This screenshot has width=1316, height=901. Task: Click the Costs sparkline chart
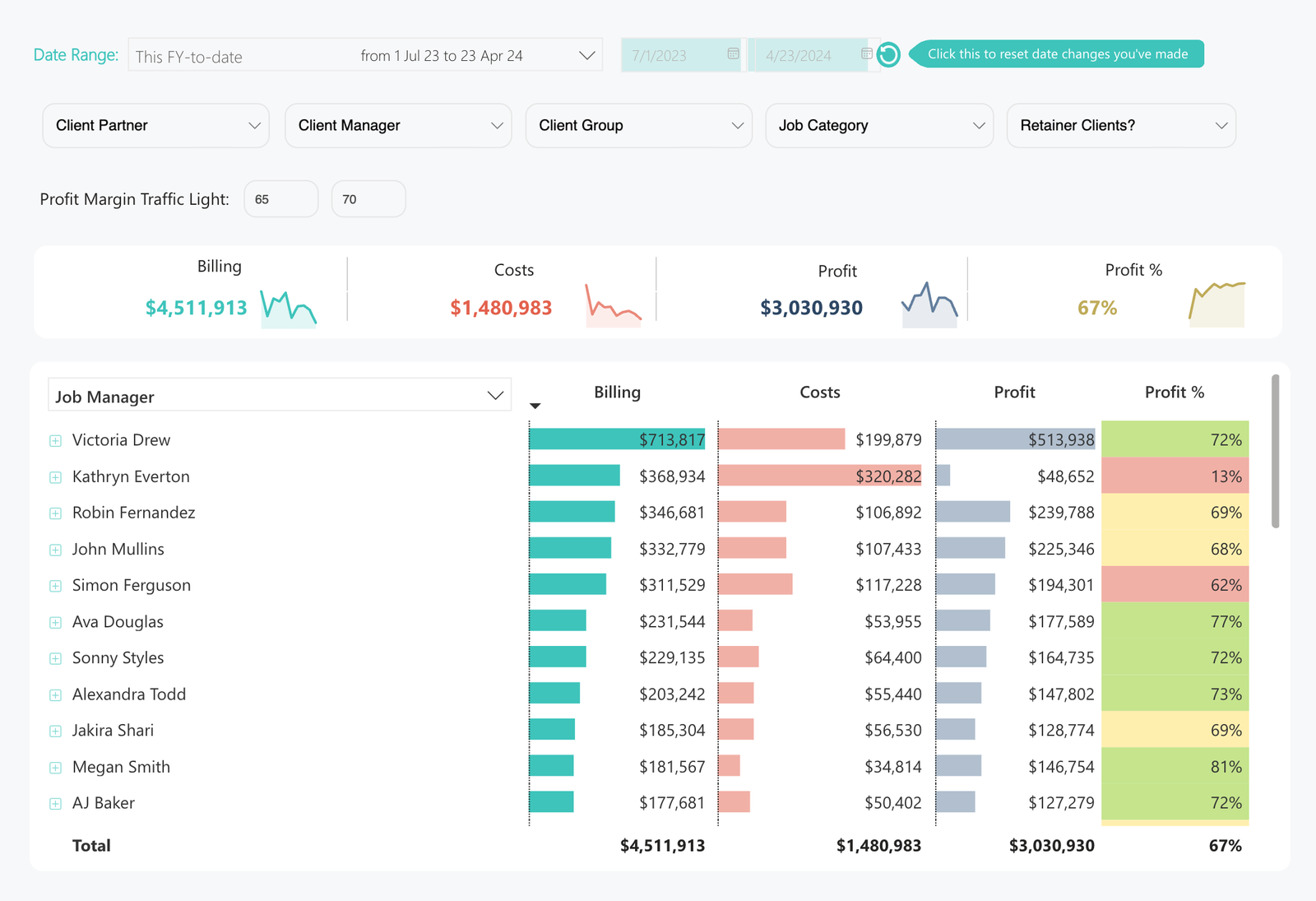613,307
